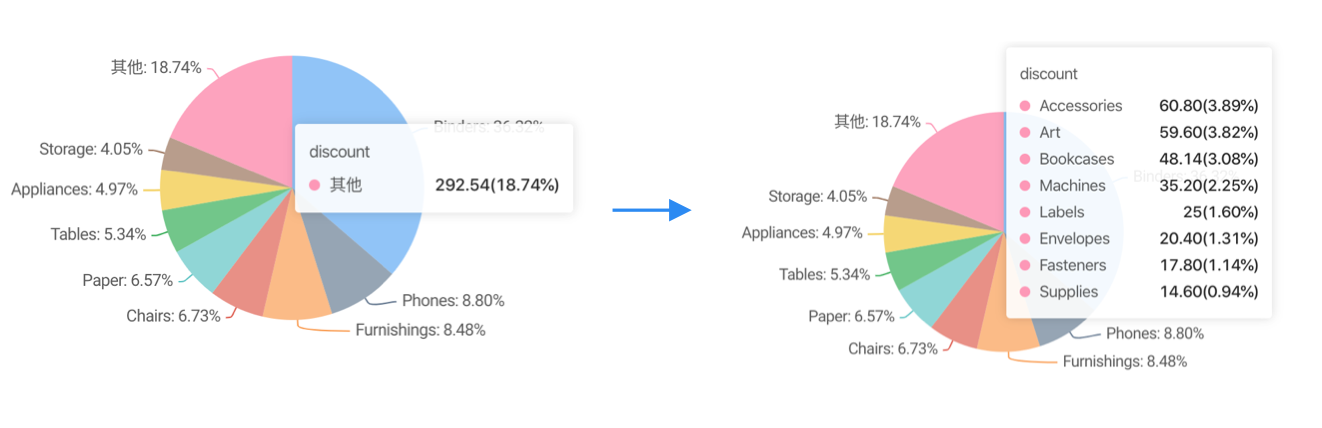Click the Tables label on left chart
Image resolution: width=1322 pixels, height=428 pixels.
(98, 234)
